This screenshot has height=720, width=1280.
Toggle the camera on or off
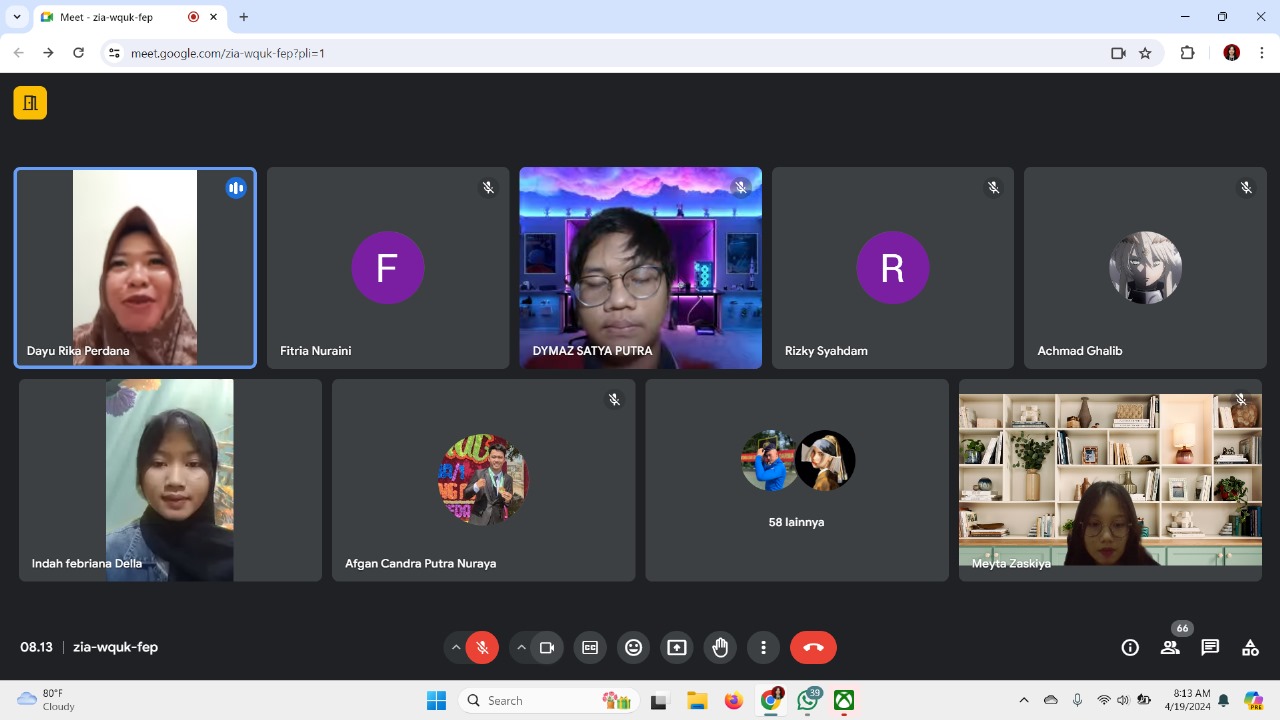(x=547, y=648)
